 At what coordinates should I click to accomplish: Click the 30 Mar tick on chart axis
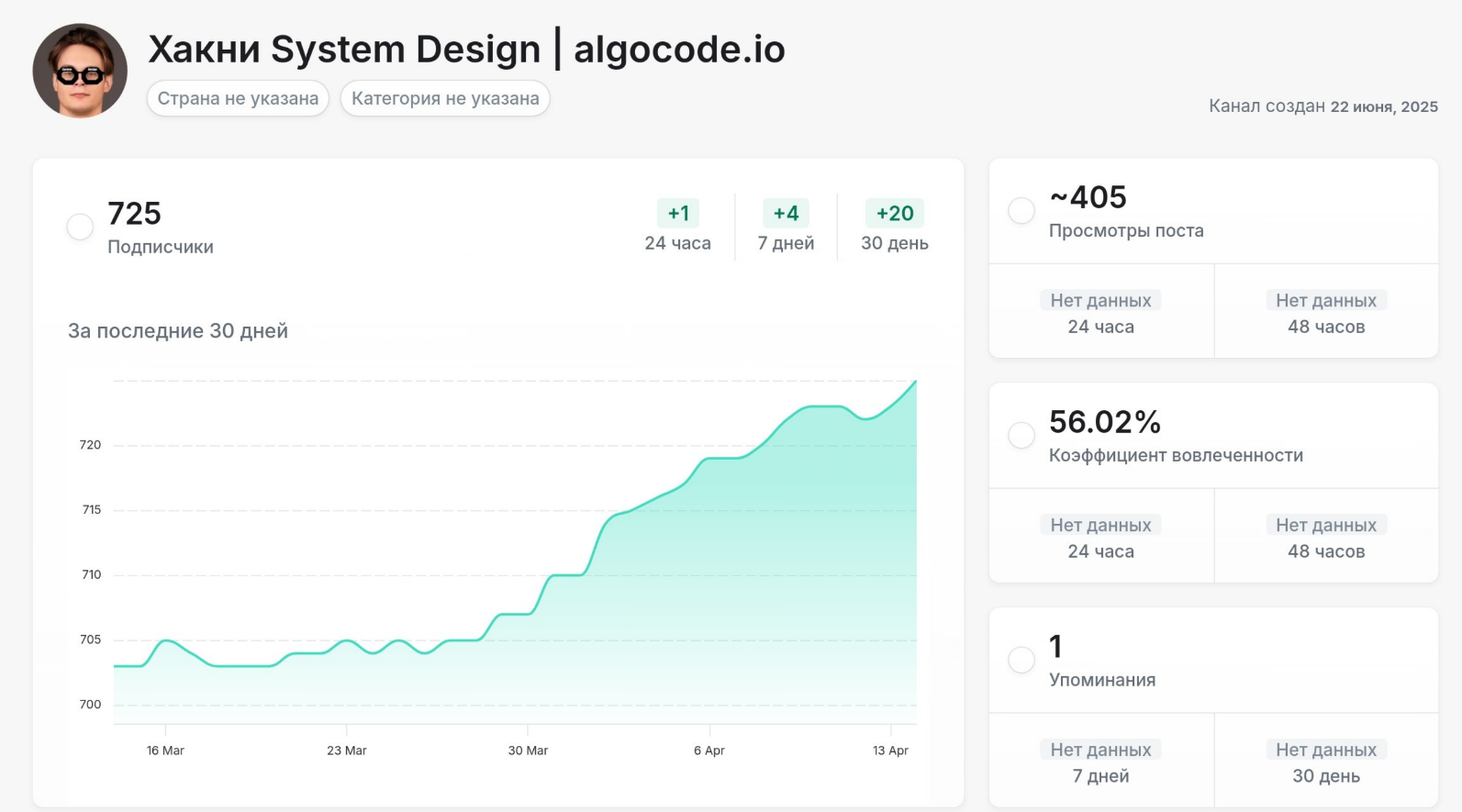coord(528,750)
